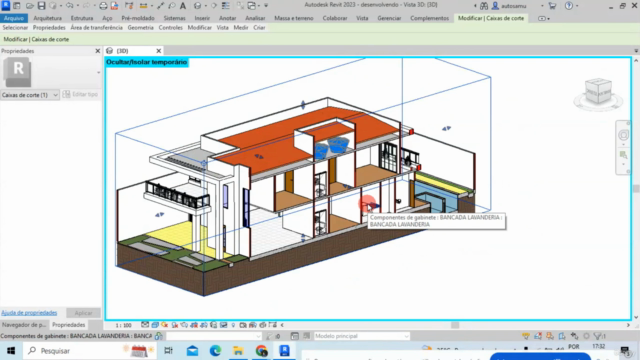Open the 'Caixas de corte (1)' type filter dropdown
Screen dimensions: 640x360
click(30, 95)
